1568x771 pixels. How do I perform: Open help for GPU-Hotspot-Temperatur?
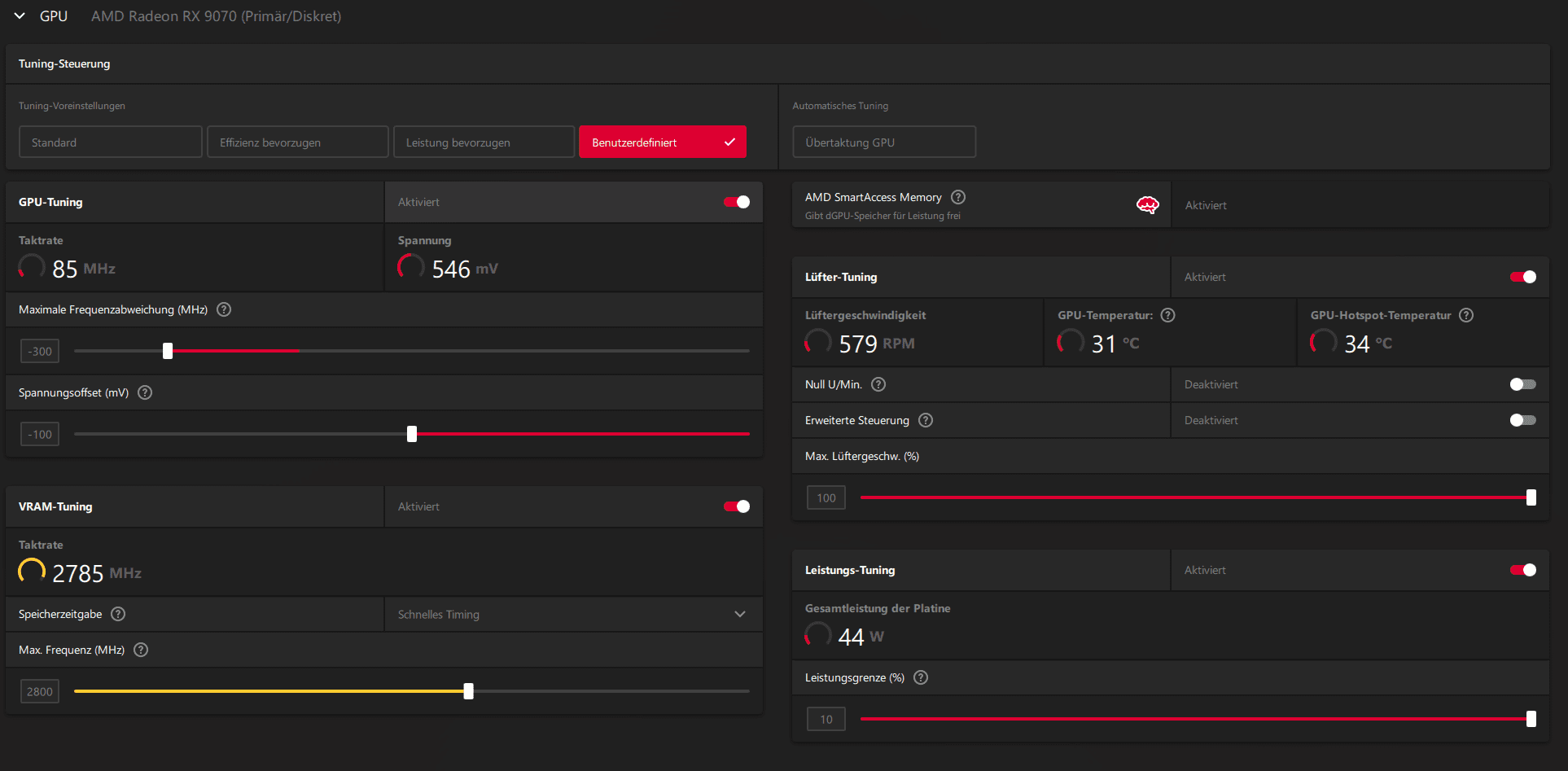tap(1466, 315)
